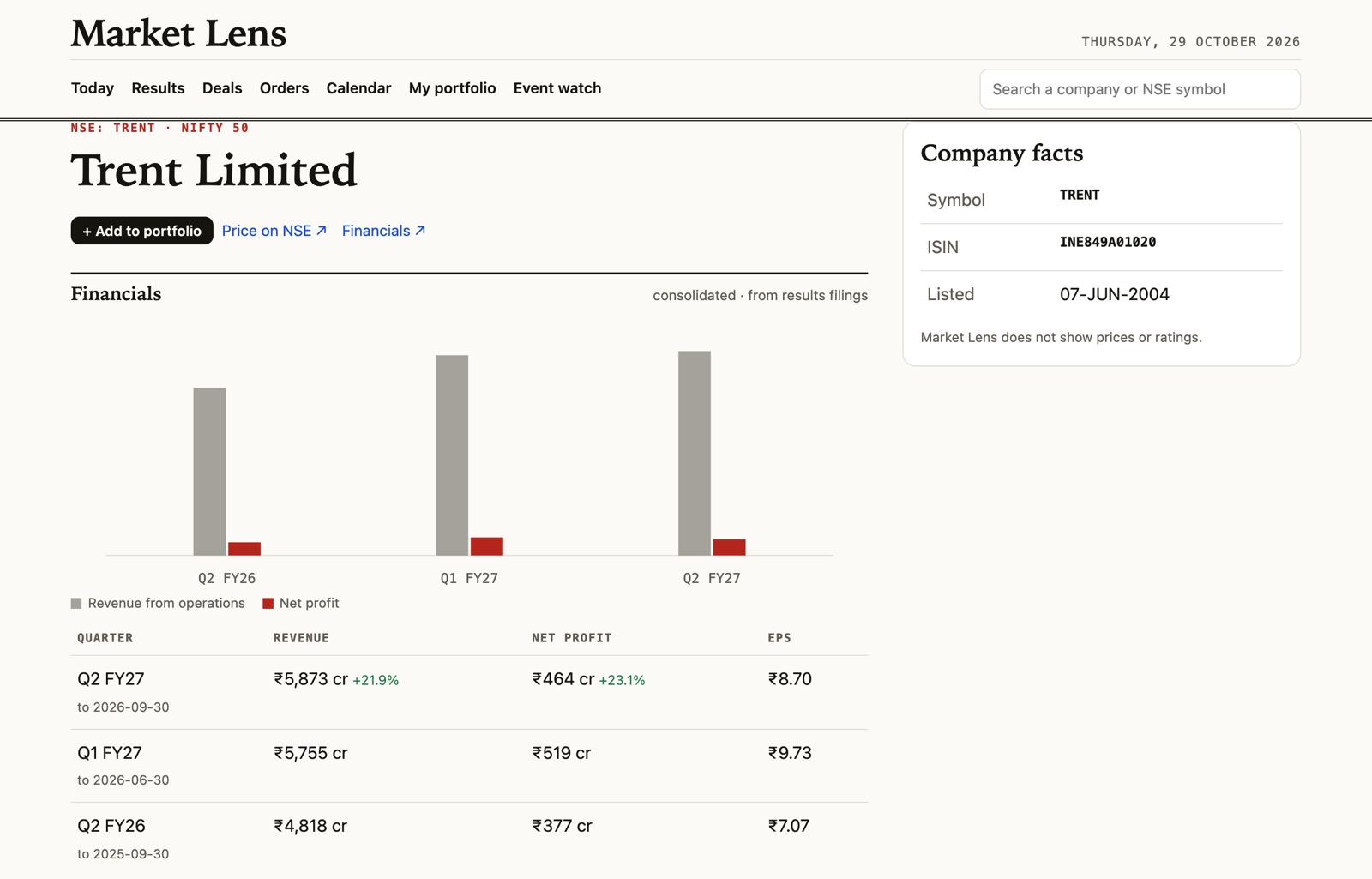Click the NET PROFIT column header
This screenshot has width=1372, height=879.
(572, 638)
